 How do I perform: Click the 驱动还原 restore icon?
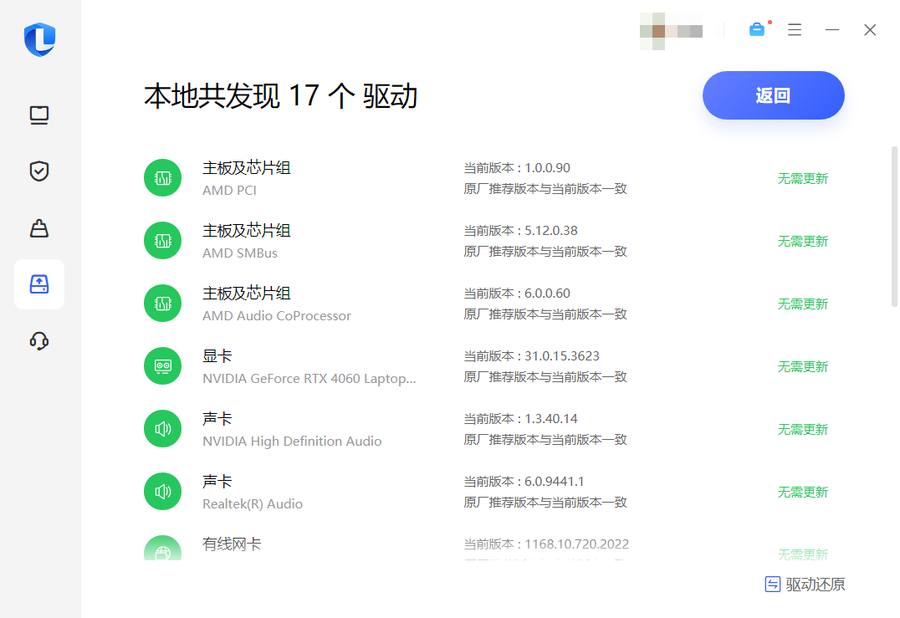point(773,584)
